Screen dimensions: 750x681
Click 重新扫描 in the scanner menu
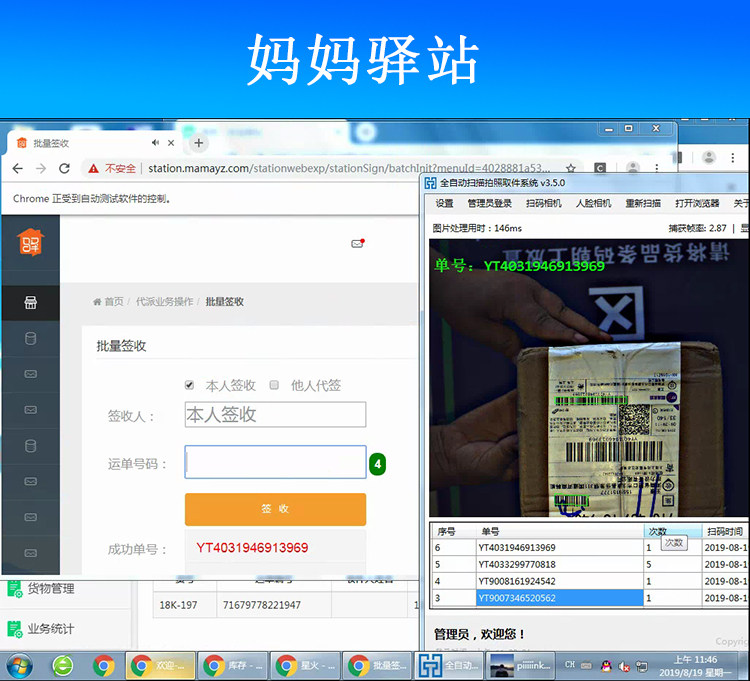click(643, 203)
